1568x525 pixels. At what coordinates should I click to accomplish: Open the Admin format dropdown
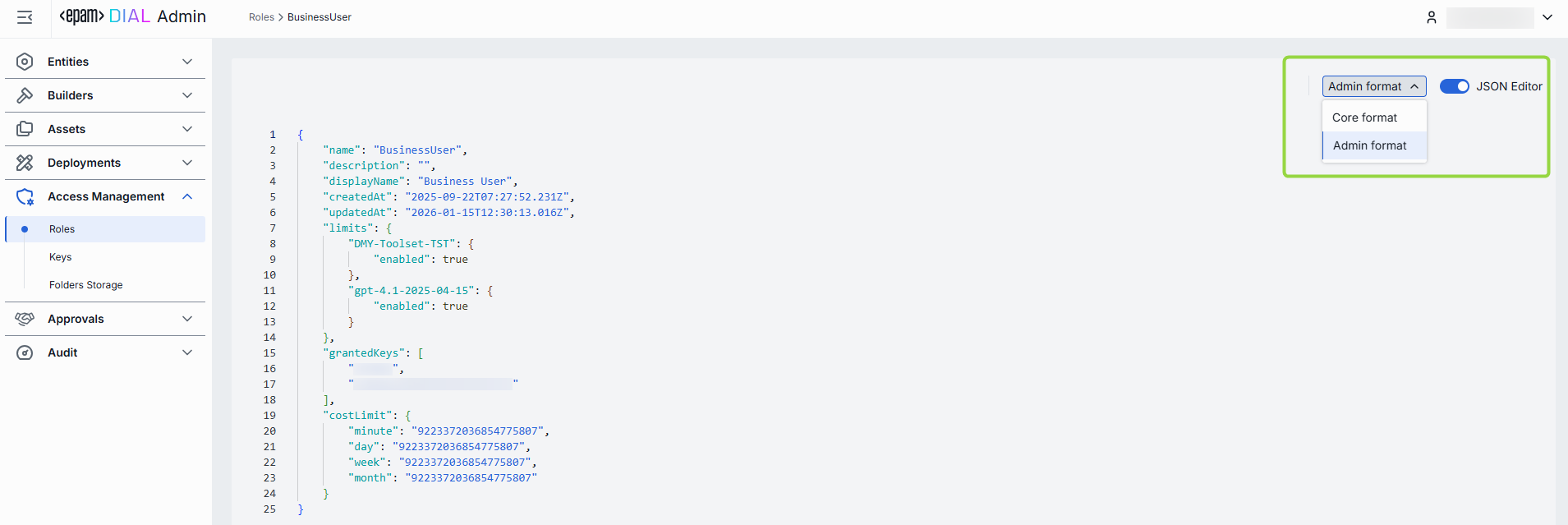click(x=1373, y=86)
